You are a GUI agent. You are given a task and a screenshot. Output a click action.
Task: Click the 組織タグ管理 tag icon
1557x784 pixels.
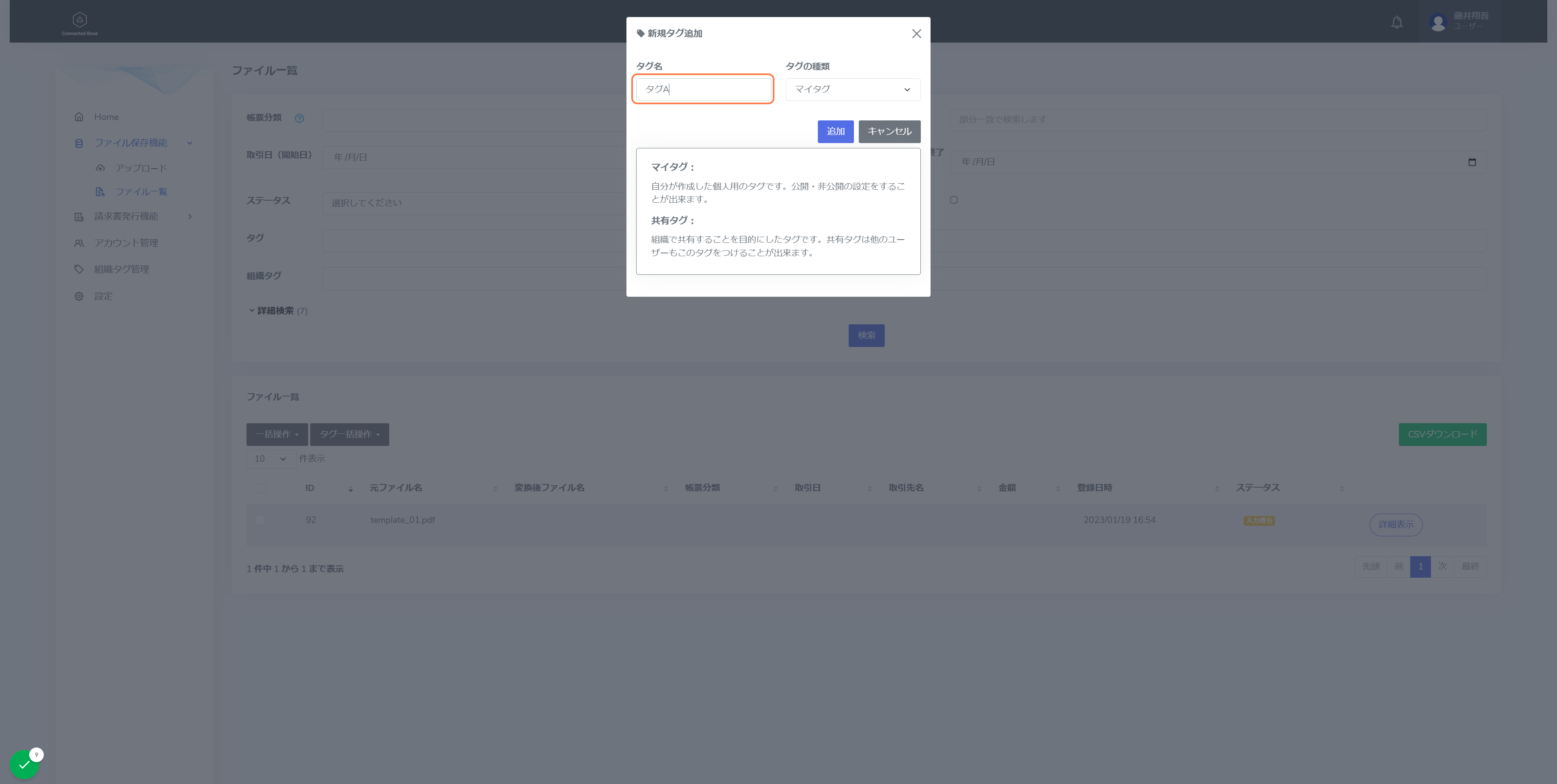pos(79,269)
